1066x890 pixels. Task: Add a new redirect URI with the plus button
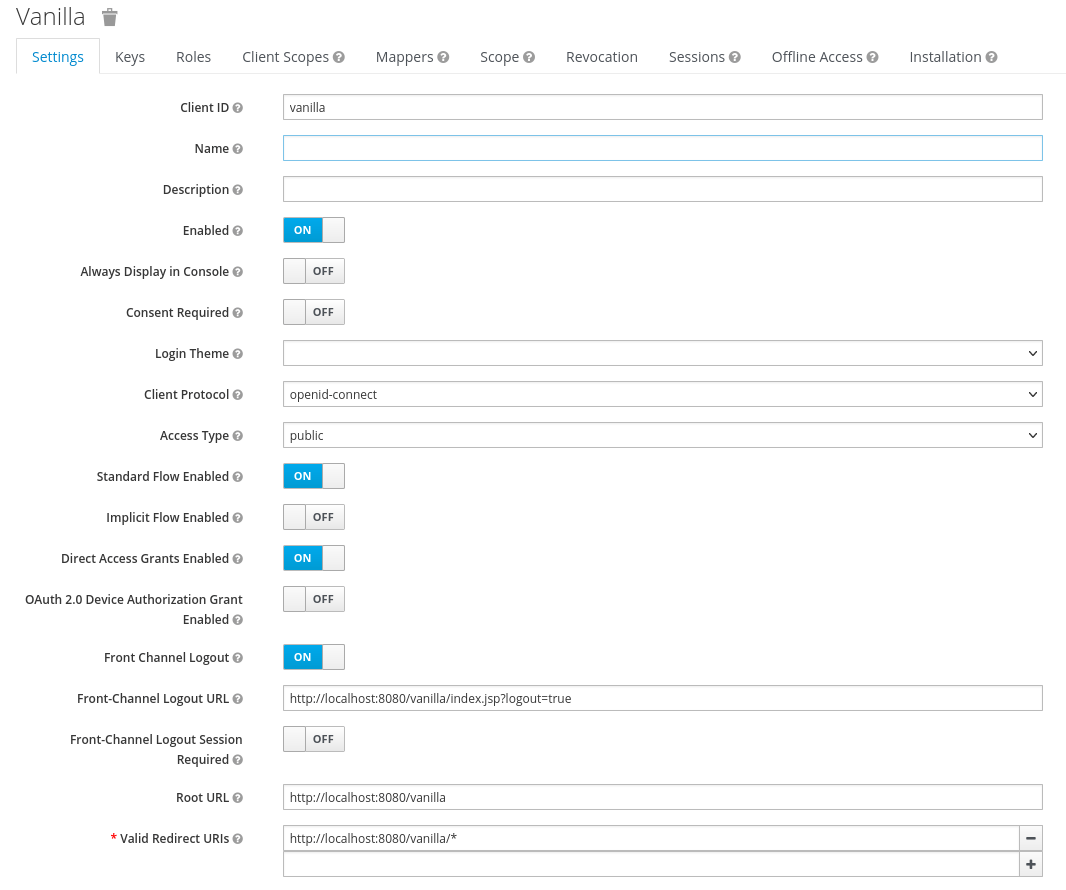[x=1030, y=864]
